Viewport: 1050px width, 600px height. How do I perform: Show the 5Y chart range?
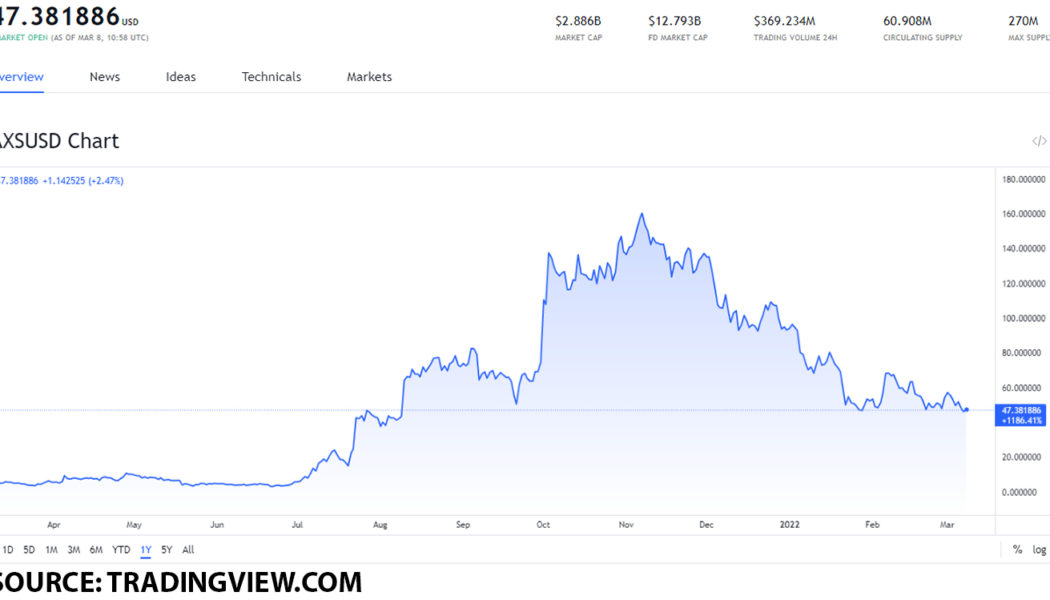point(167,550)
